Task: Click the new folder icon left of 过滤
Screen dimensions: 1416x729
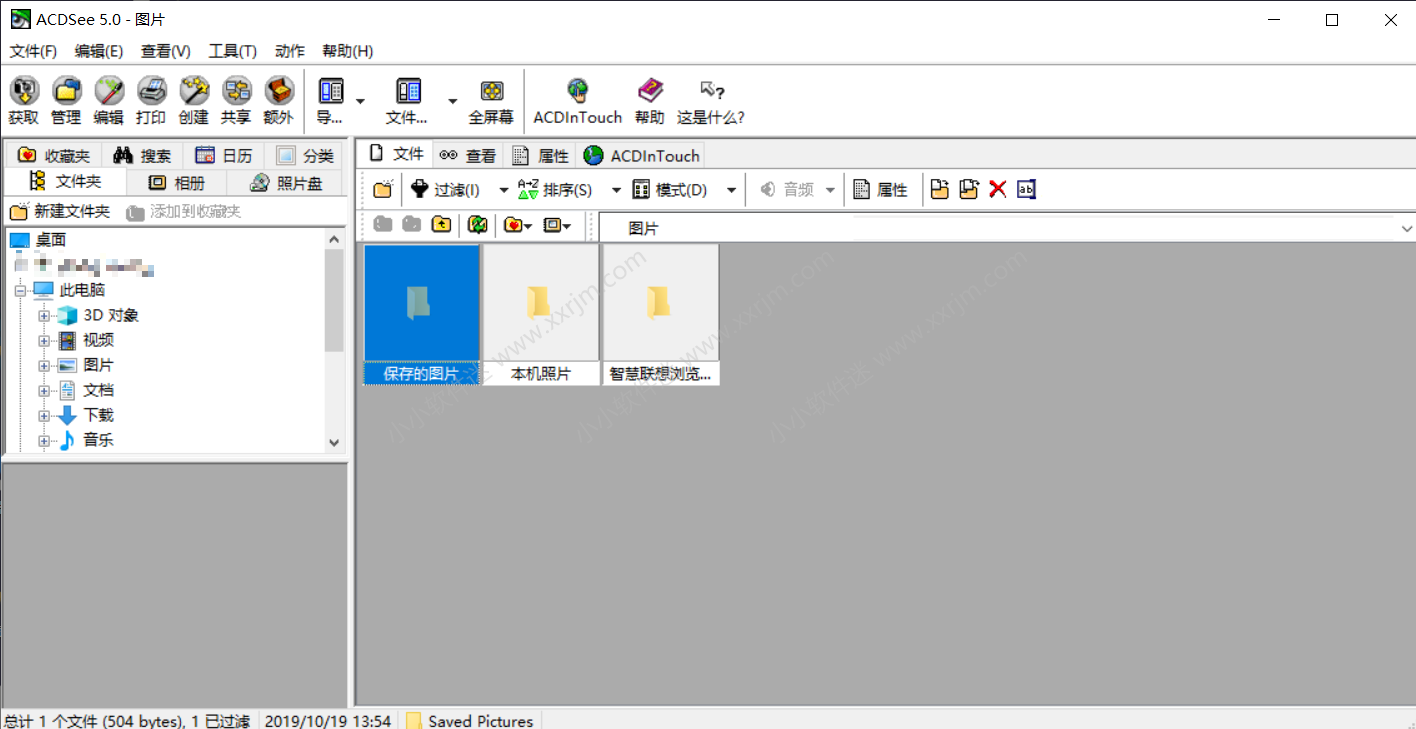Action: [382, 189]
